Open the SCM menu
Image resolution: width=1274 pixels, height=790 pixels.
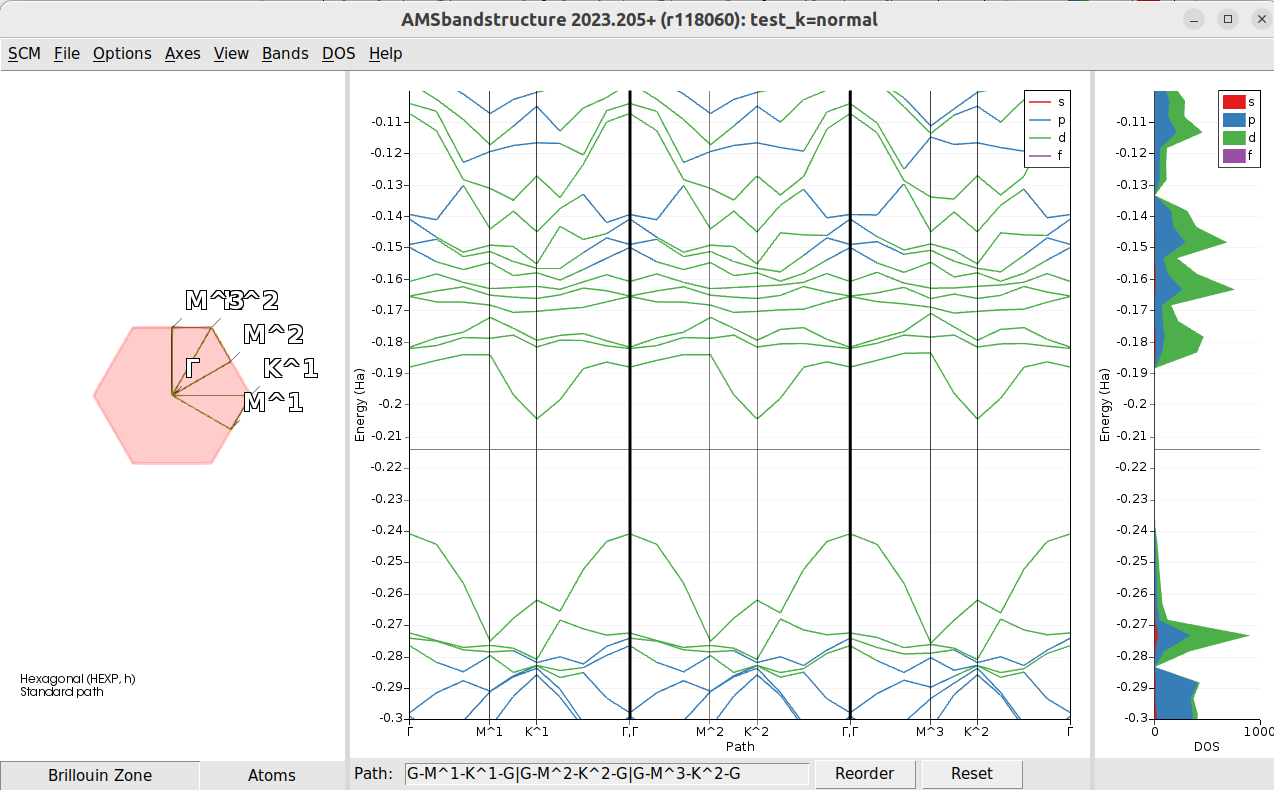click(x=24, y=53)
